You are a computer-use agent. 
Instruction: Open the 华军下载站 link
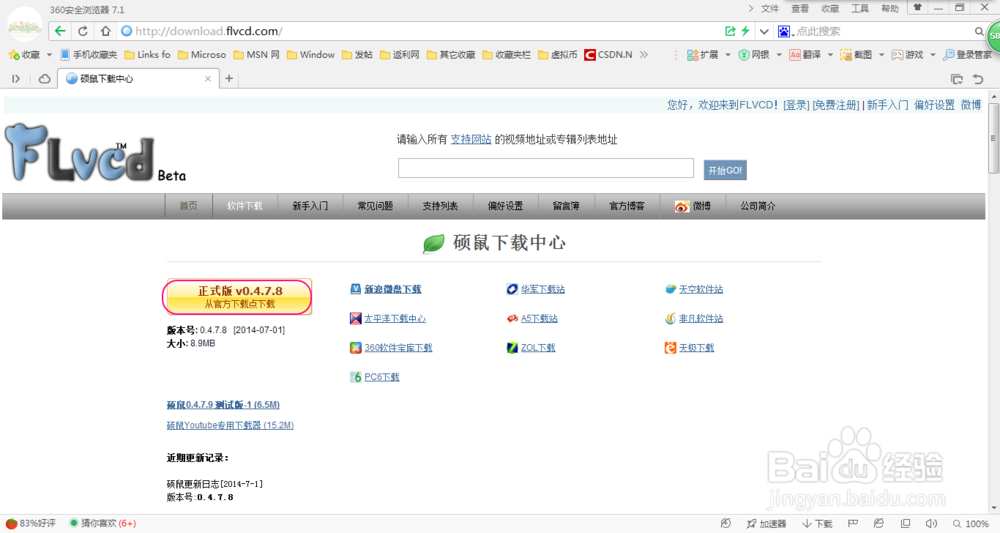[x=543, y=289]
